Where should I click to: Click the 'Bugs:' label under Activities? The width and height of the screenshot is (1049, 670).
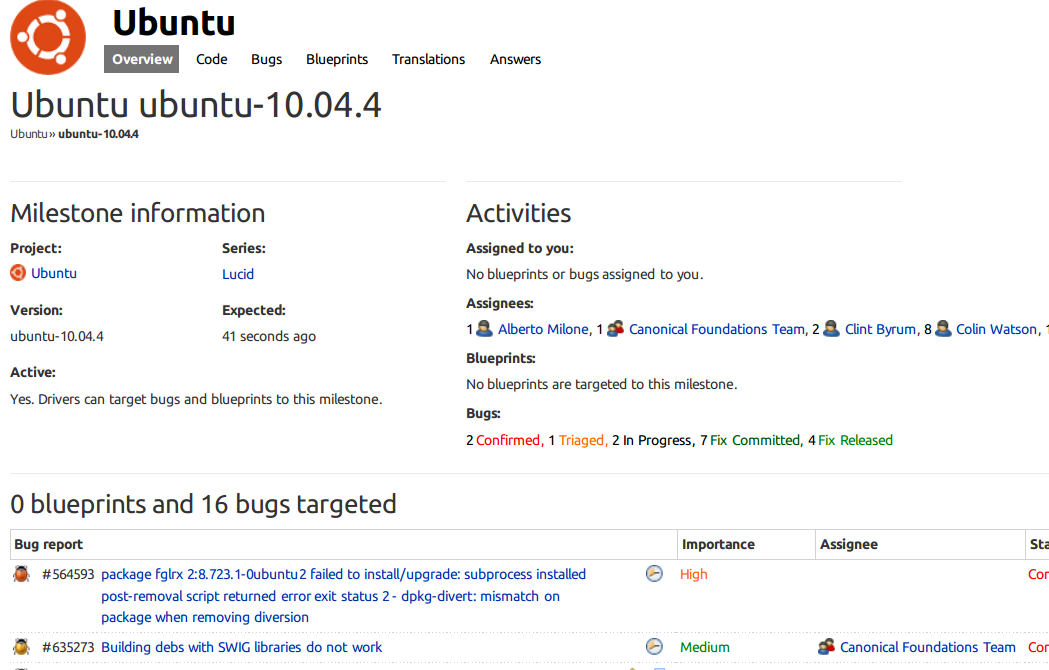484,414
